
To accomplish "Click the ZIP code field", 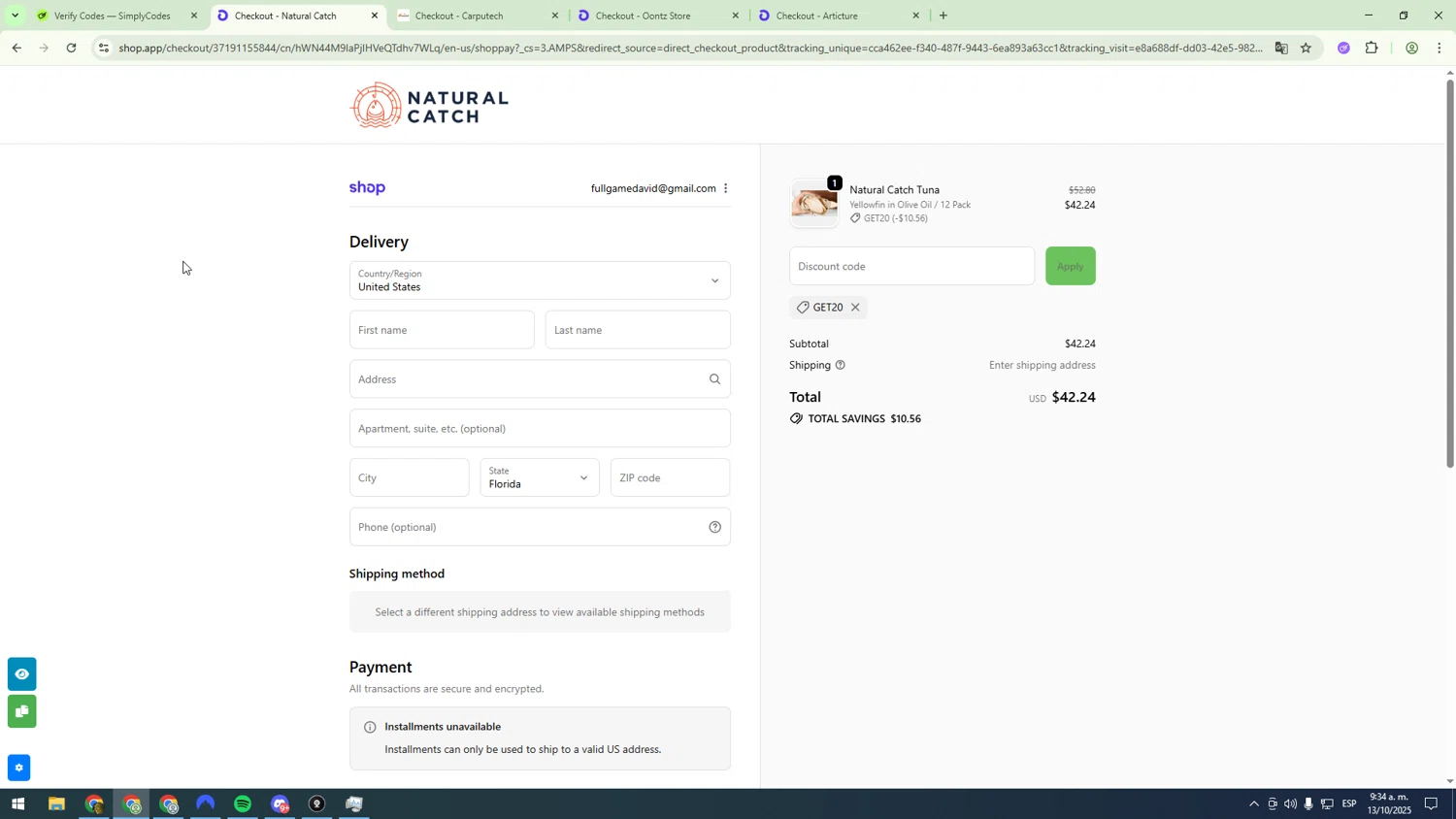I will [x=670, y=477].
